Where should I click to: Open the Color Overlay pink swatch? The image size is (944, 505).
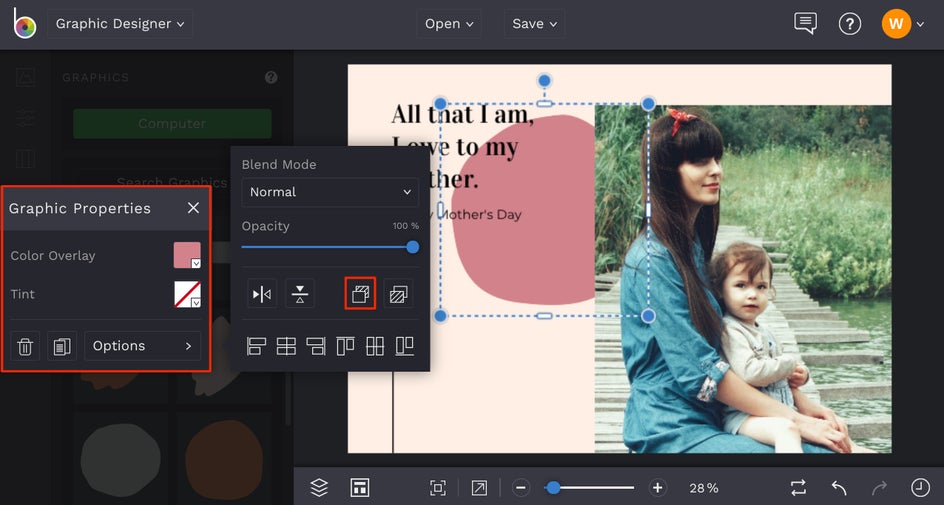[x=187, y=255]
